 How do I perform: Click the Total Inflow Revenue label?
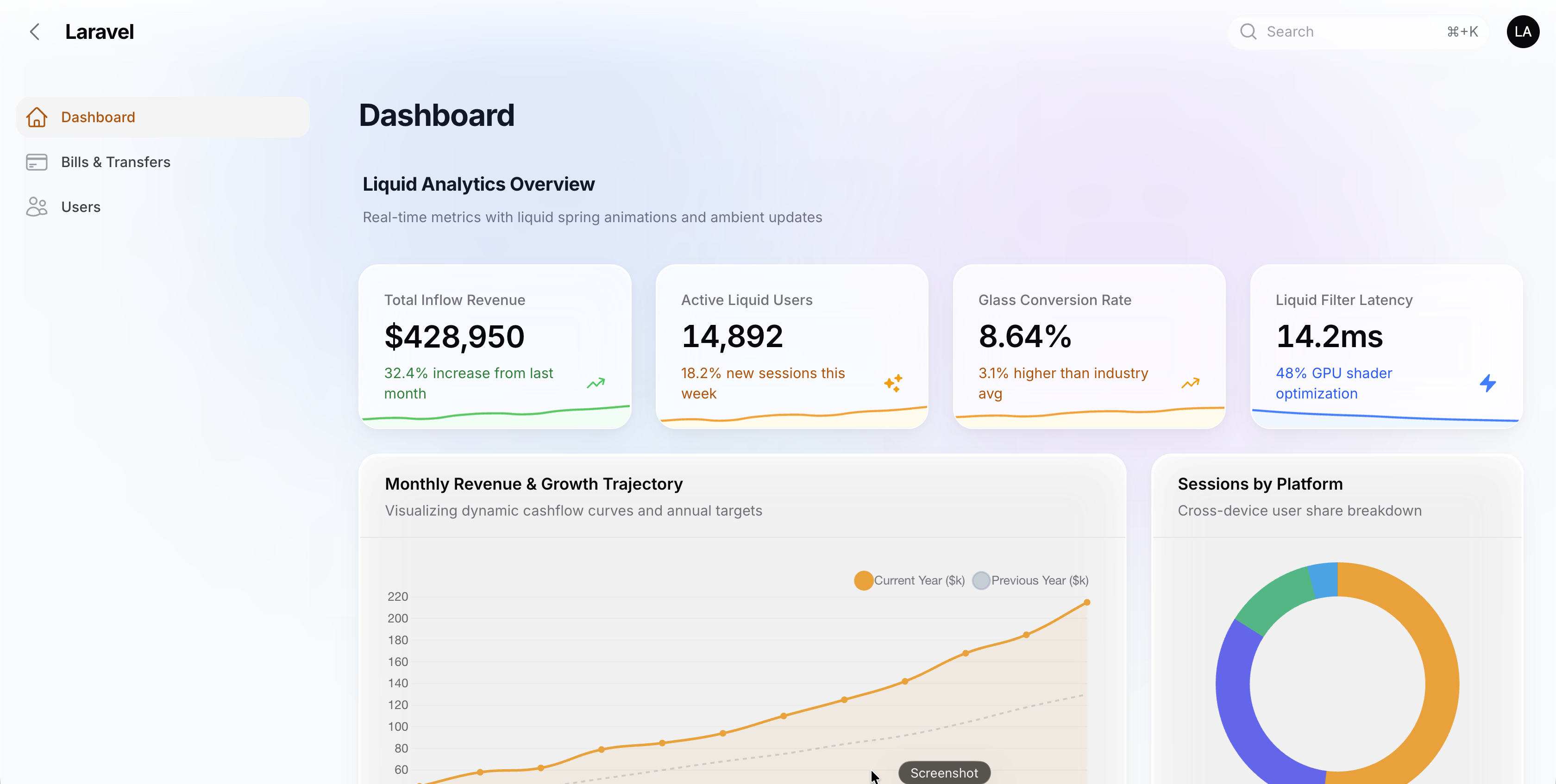point(454,300)
